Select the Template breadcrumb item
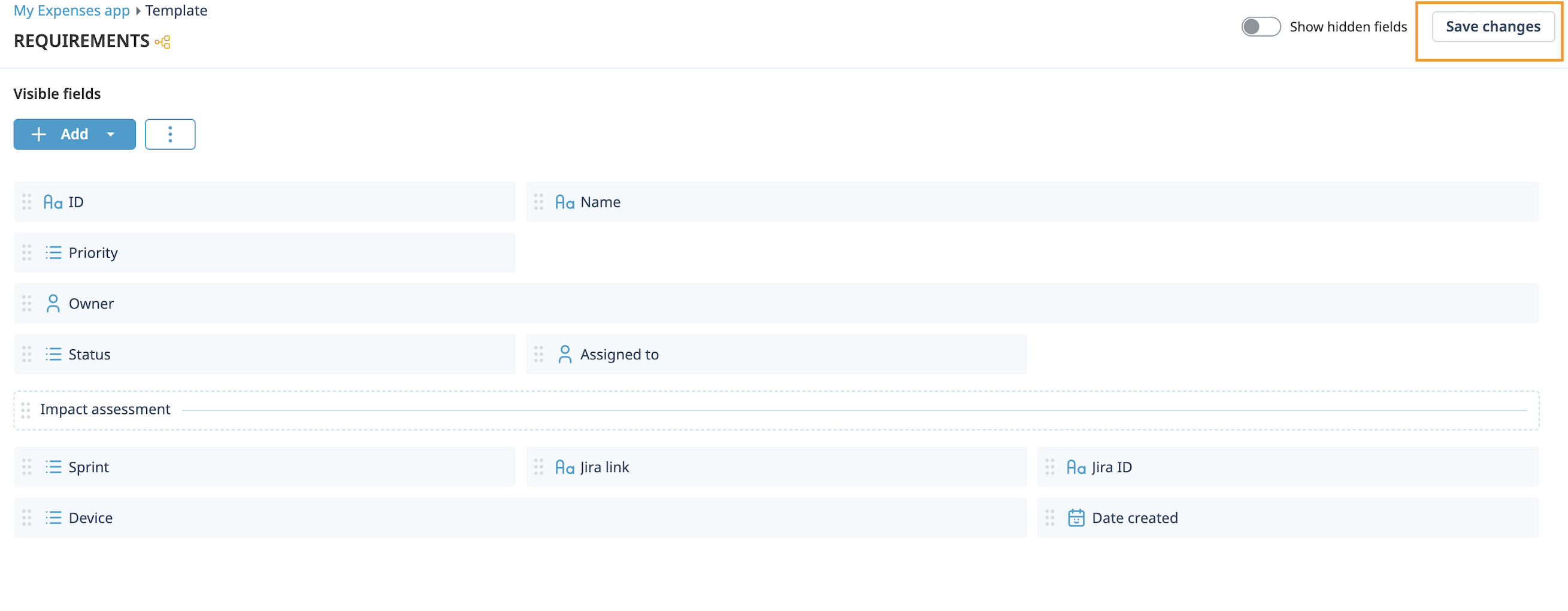This screenshot has width=1568, height=611. click(x=176, y=10)
